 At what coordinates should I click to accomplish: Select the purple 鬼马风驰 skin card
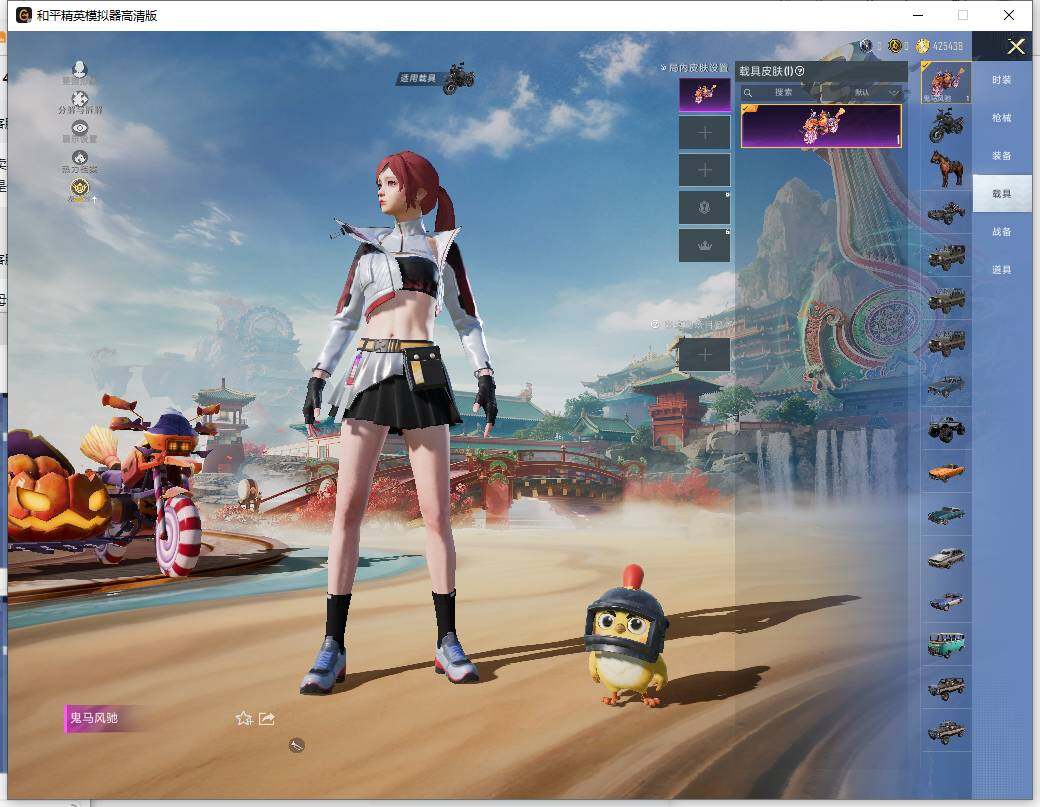821,126
